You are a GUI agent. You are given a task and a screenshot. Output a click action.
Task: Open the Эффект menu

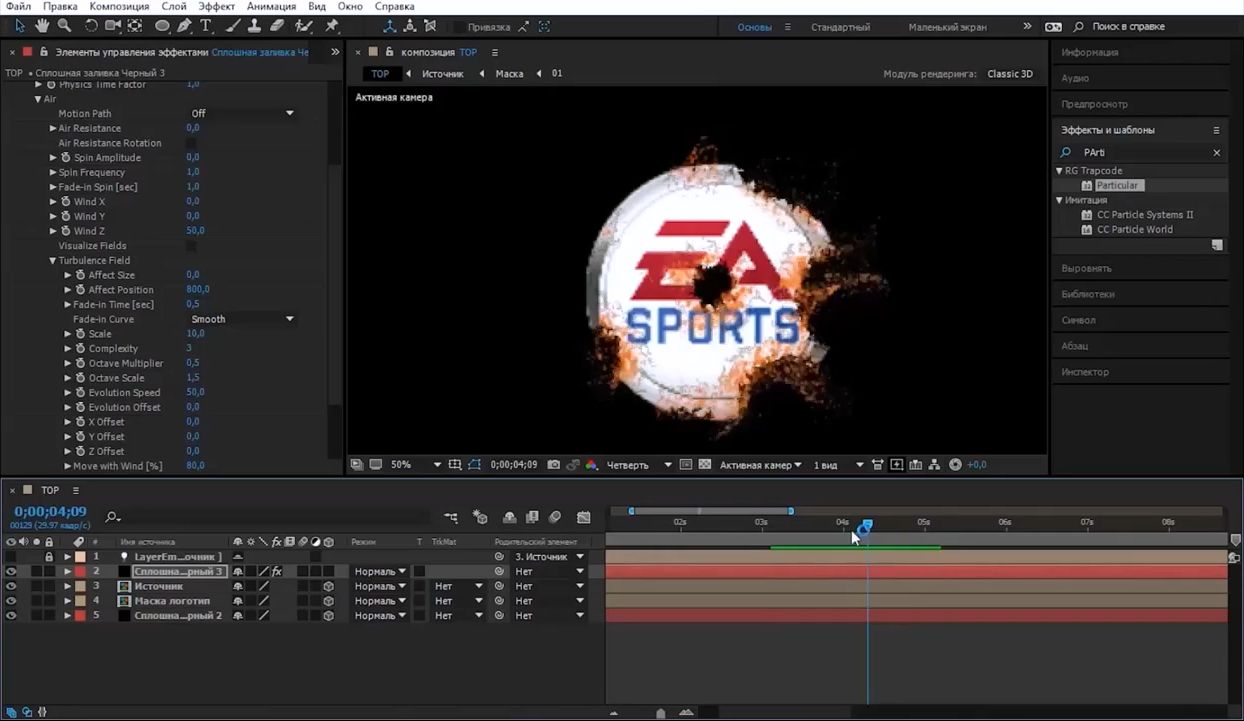tap(216, 6)
